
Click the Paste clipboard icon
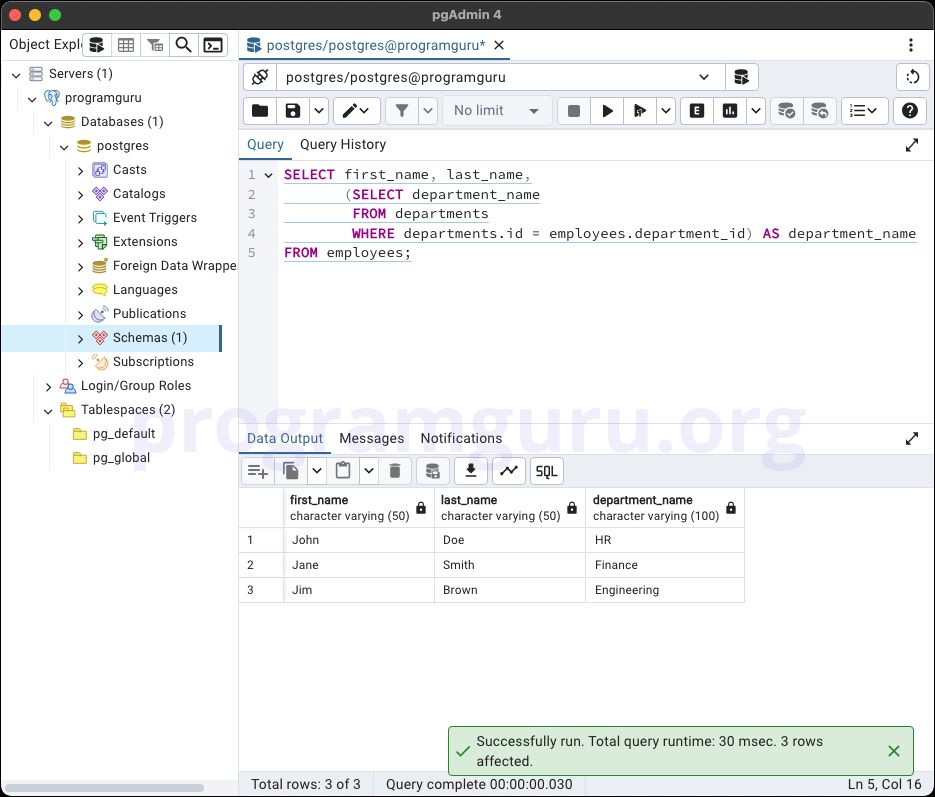tap(343, 471)
